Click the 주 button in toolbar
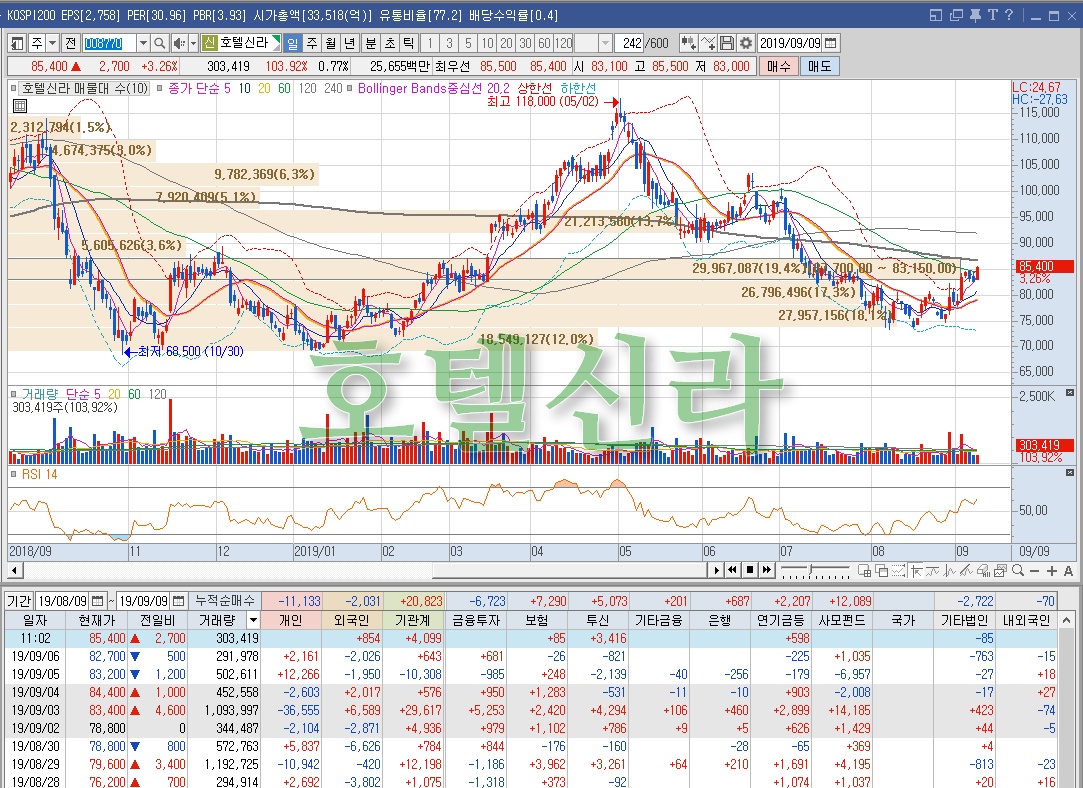 click(37, 44)
